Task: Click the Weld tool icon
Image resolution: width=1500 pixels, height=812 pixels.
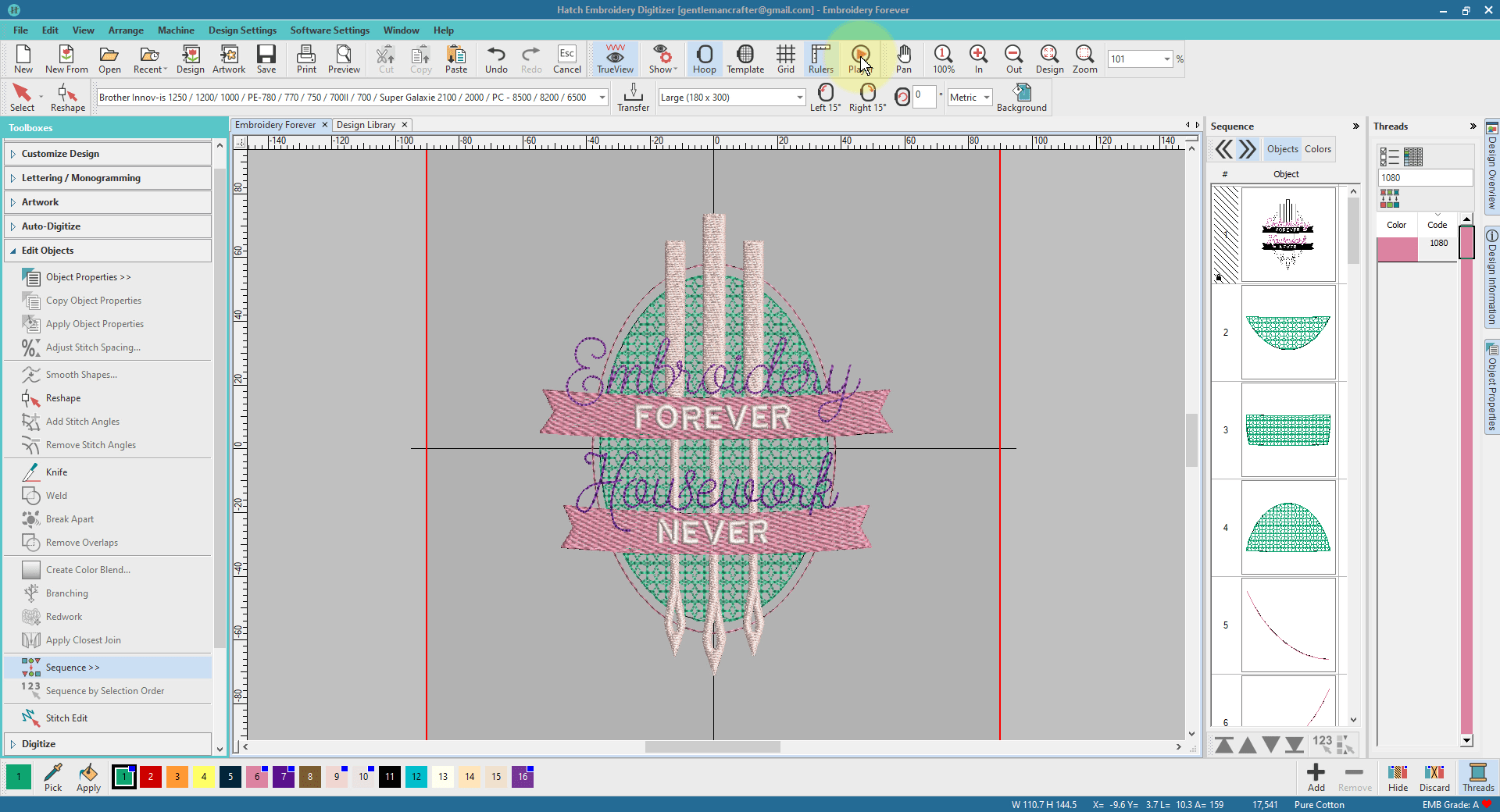Action: coord(31,496)
